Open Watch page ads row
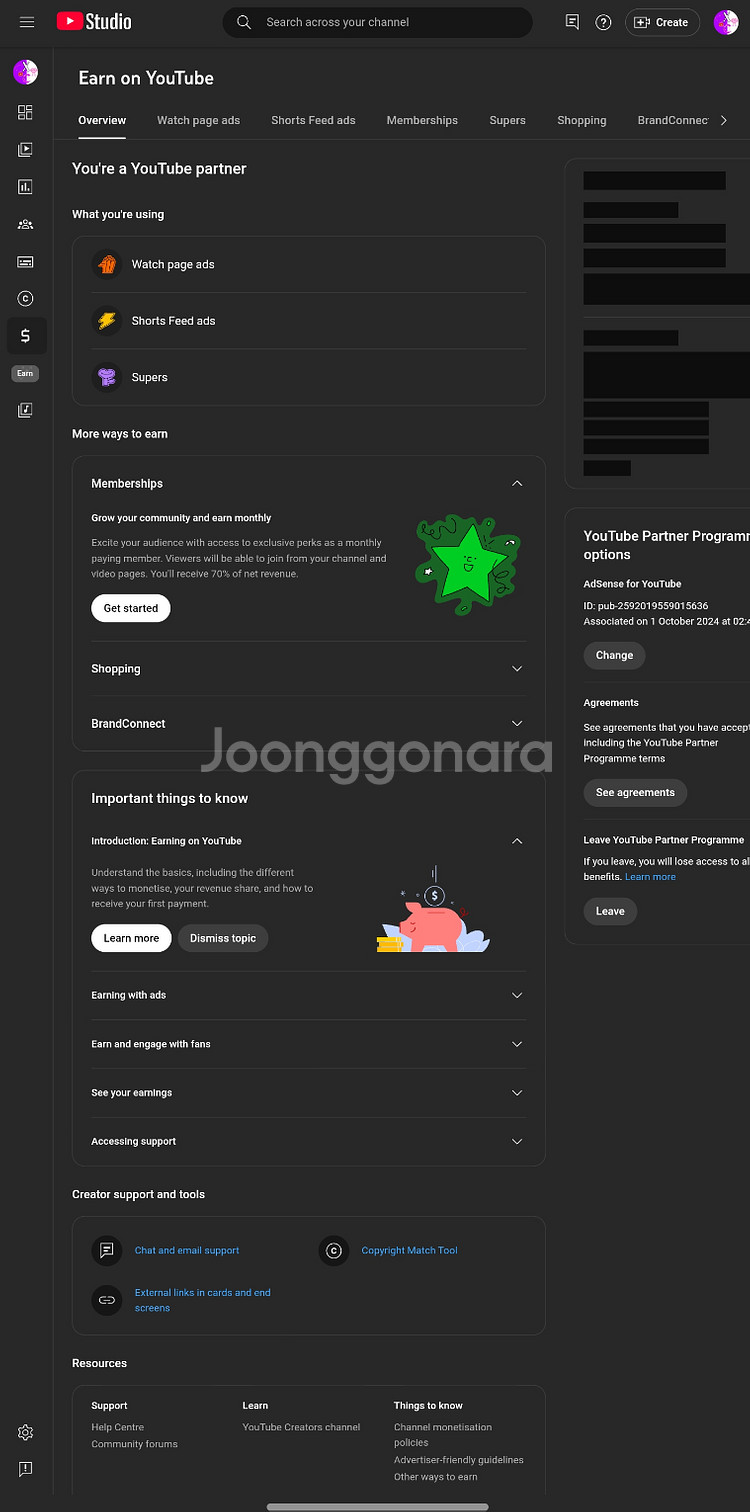The image size is (750, 1512). click(x=309, y=264)
